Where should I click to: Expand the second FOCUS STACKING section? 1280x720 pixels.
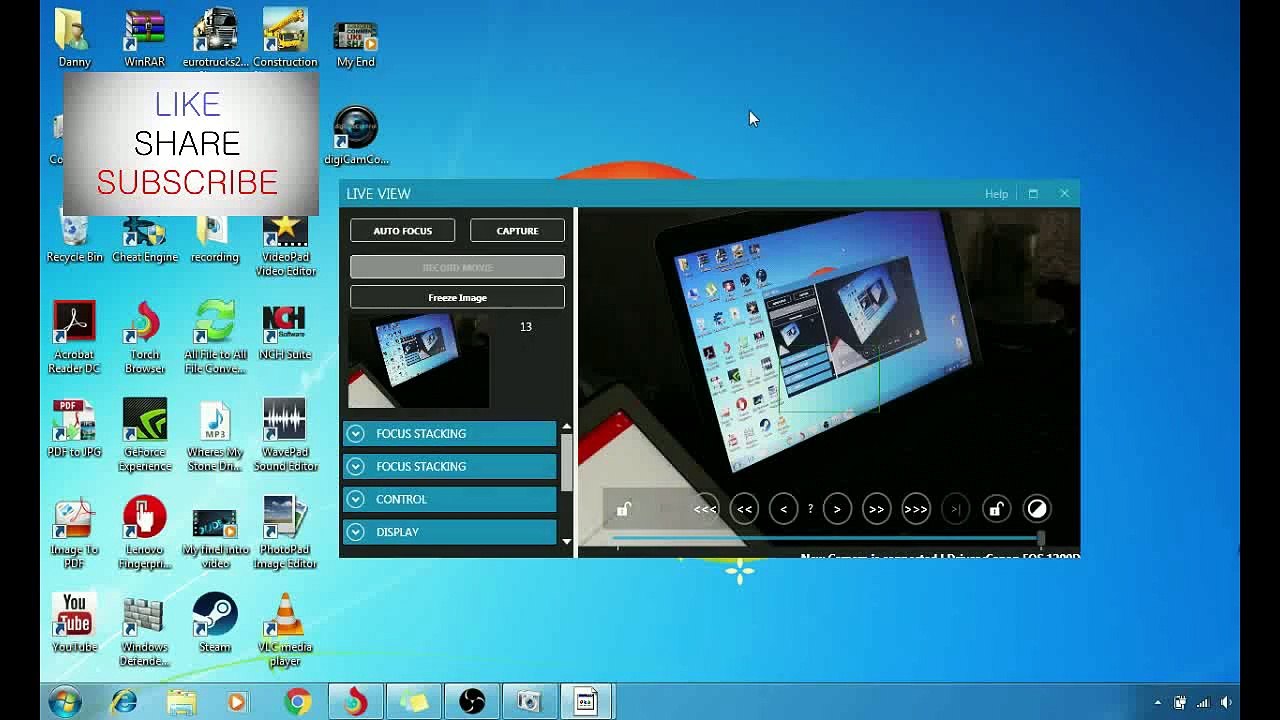click(450, 466)
